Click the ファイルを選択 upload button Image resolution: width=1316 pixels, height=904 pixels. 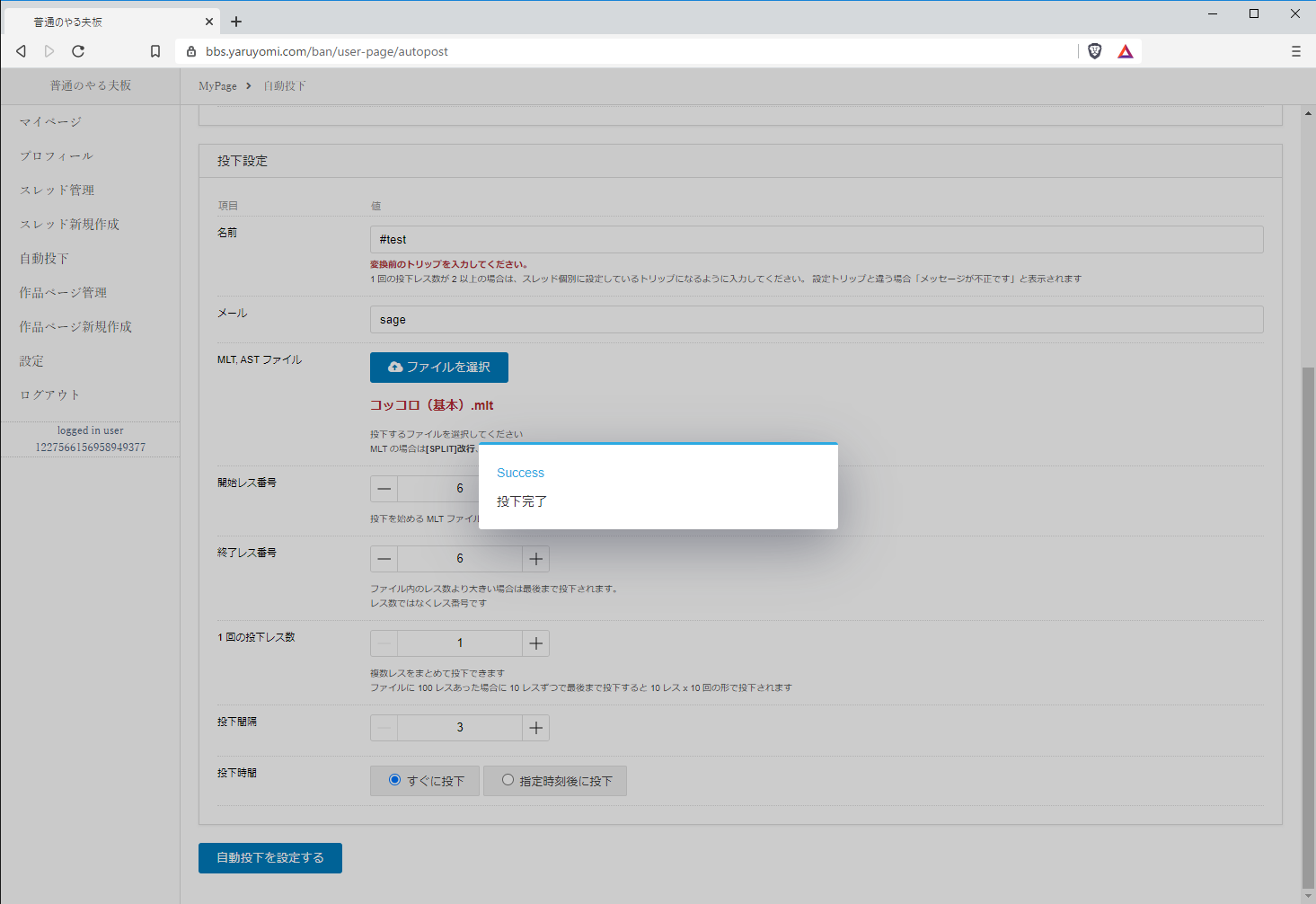point(439,368)
